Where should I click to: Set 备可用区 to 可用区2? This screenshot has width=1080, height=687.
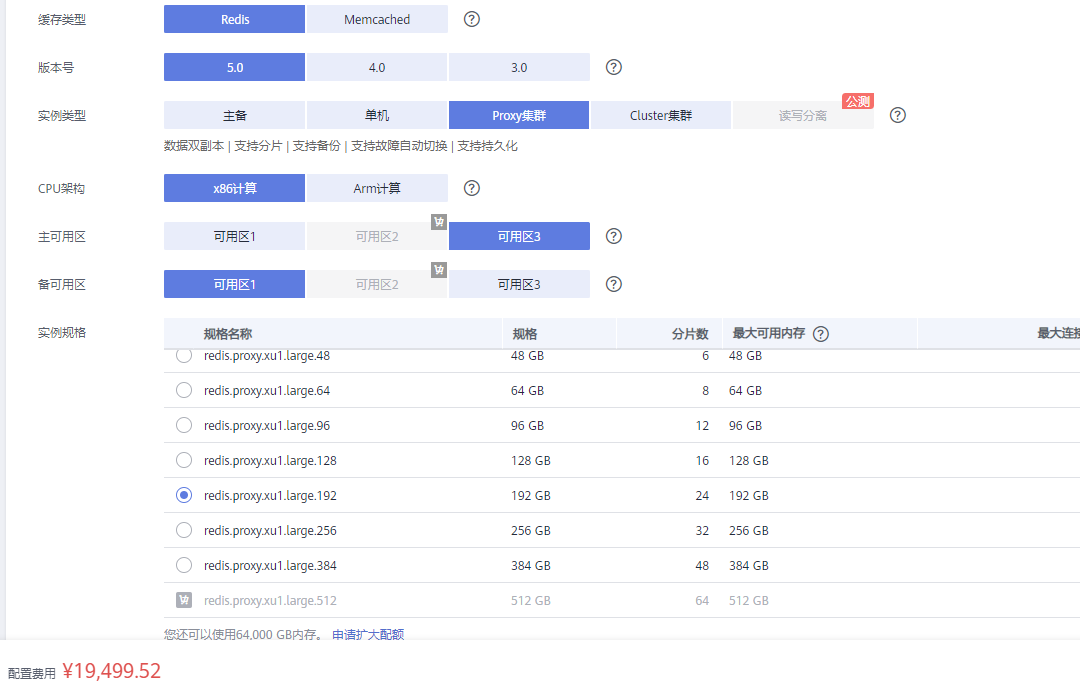click(x=377, y=285)
